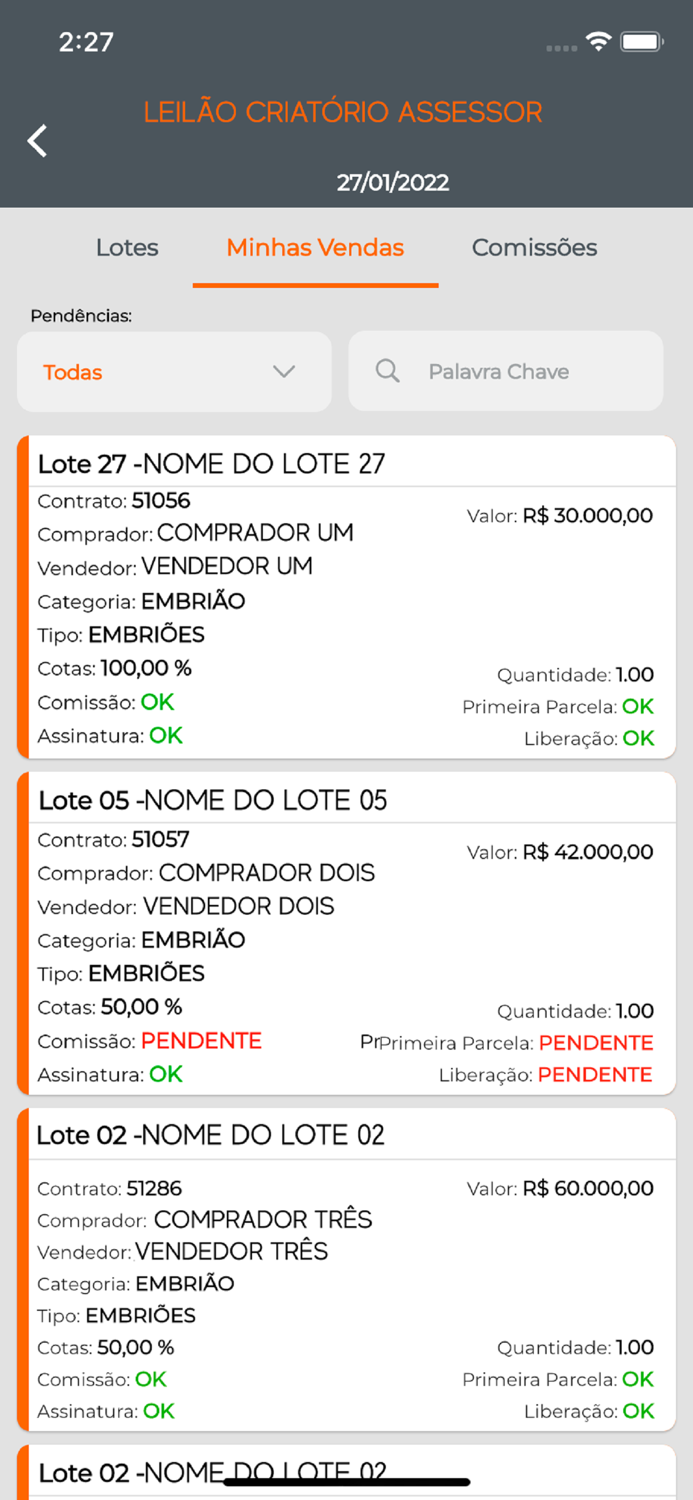
Task: Open the Pendências Todas dropdown
Action: click(x=174, y=371)
